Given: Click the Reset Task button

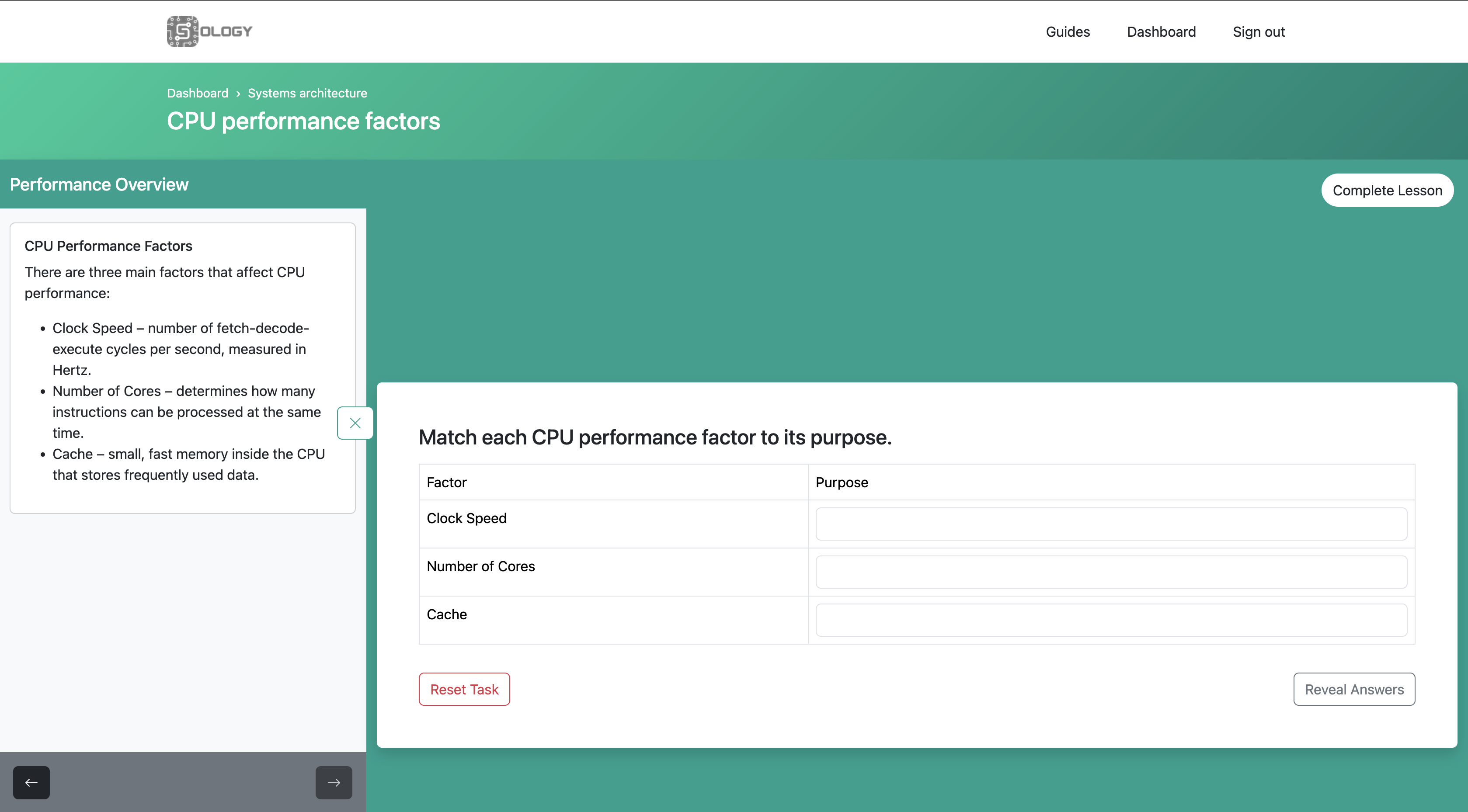Looking at the screenshot, I should coord(464,689).
